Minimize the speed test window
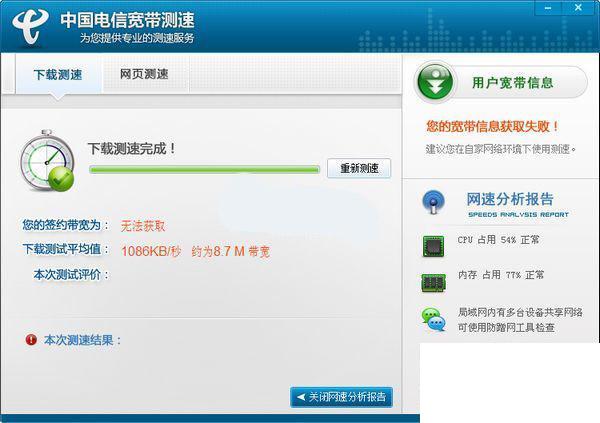The width and height of the screenshot is (600, 423). tap(548, 8)
